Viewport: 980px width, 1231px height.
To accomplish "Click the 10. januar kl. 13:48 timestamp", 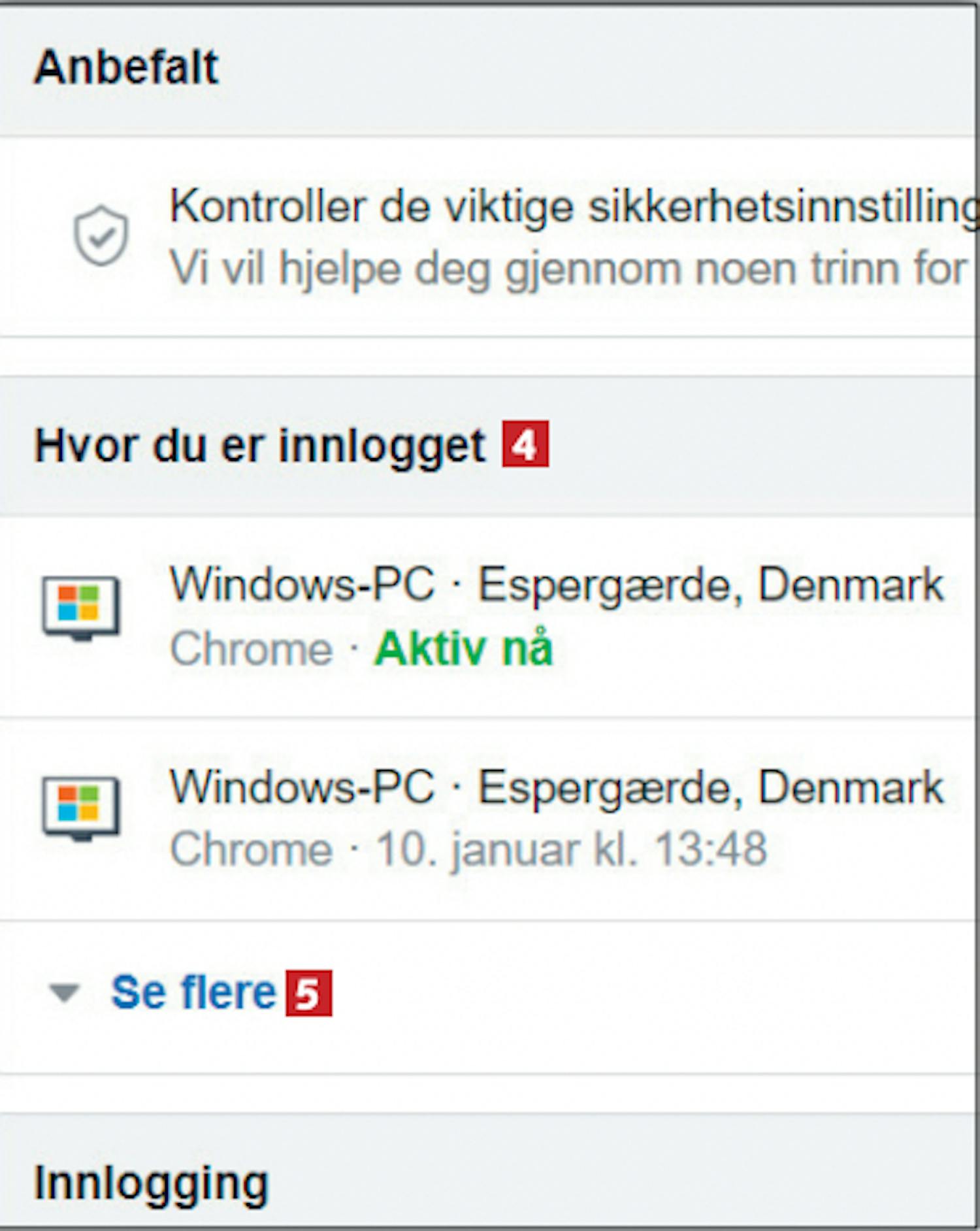I will (x=571, y=849).
